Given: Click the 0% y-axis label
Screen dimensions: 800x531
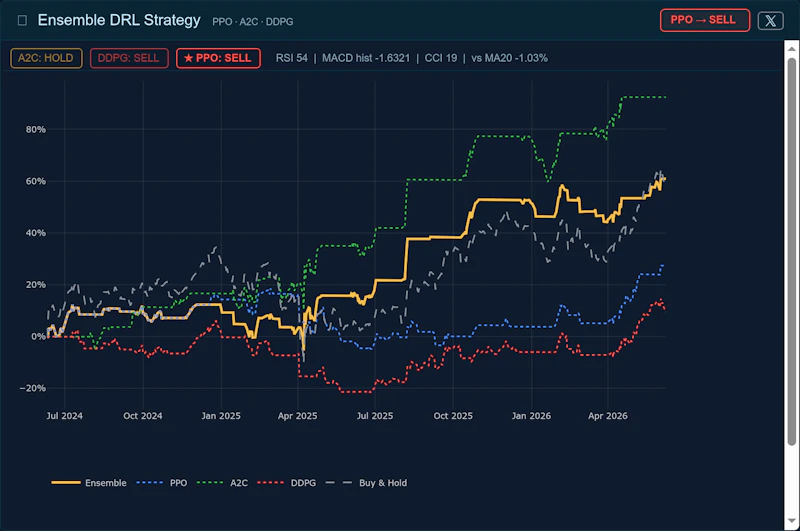Looking at the screenshot, I should click(x=38, y=336).
